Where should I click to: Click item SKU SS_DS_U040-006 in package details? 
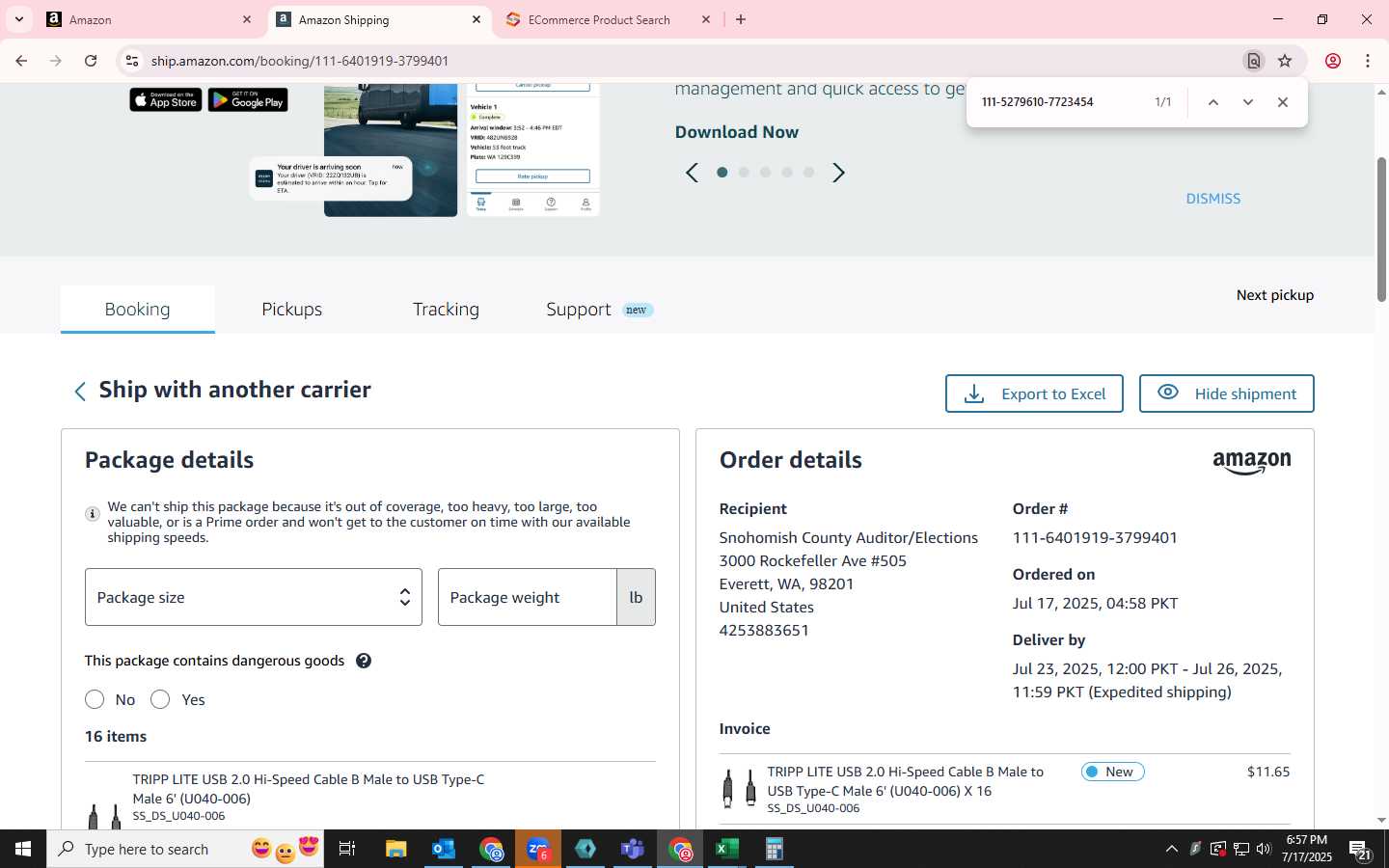tap(178, 816)
